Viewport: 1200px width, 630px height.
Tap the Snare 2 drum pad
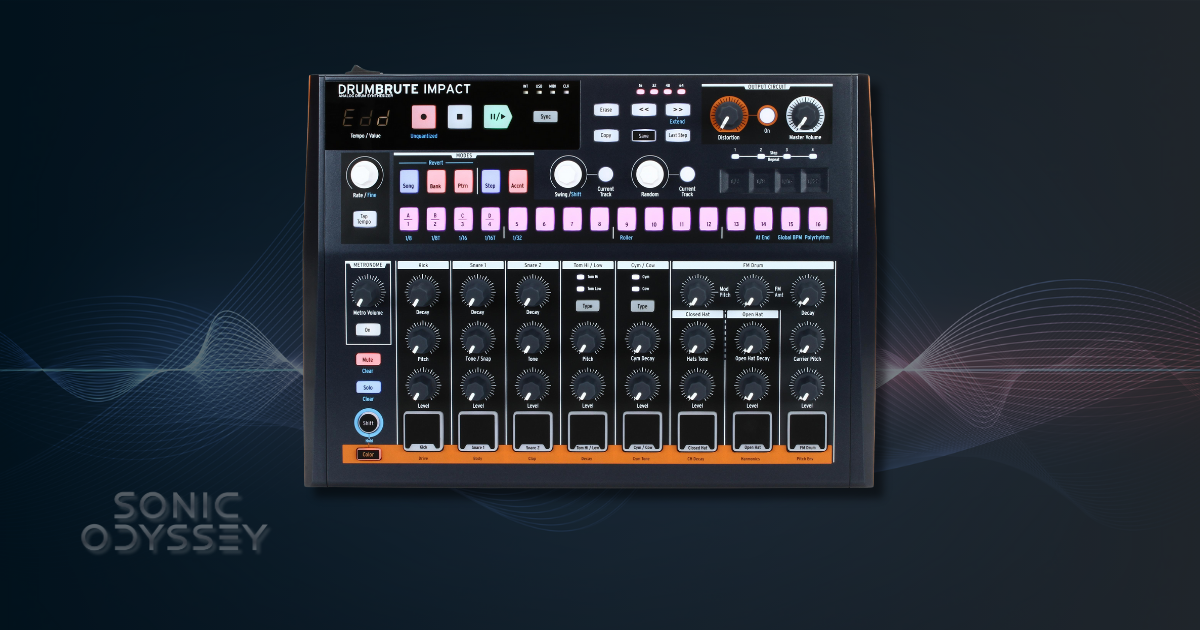(x=532, y=432)
